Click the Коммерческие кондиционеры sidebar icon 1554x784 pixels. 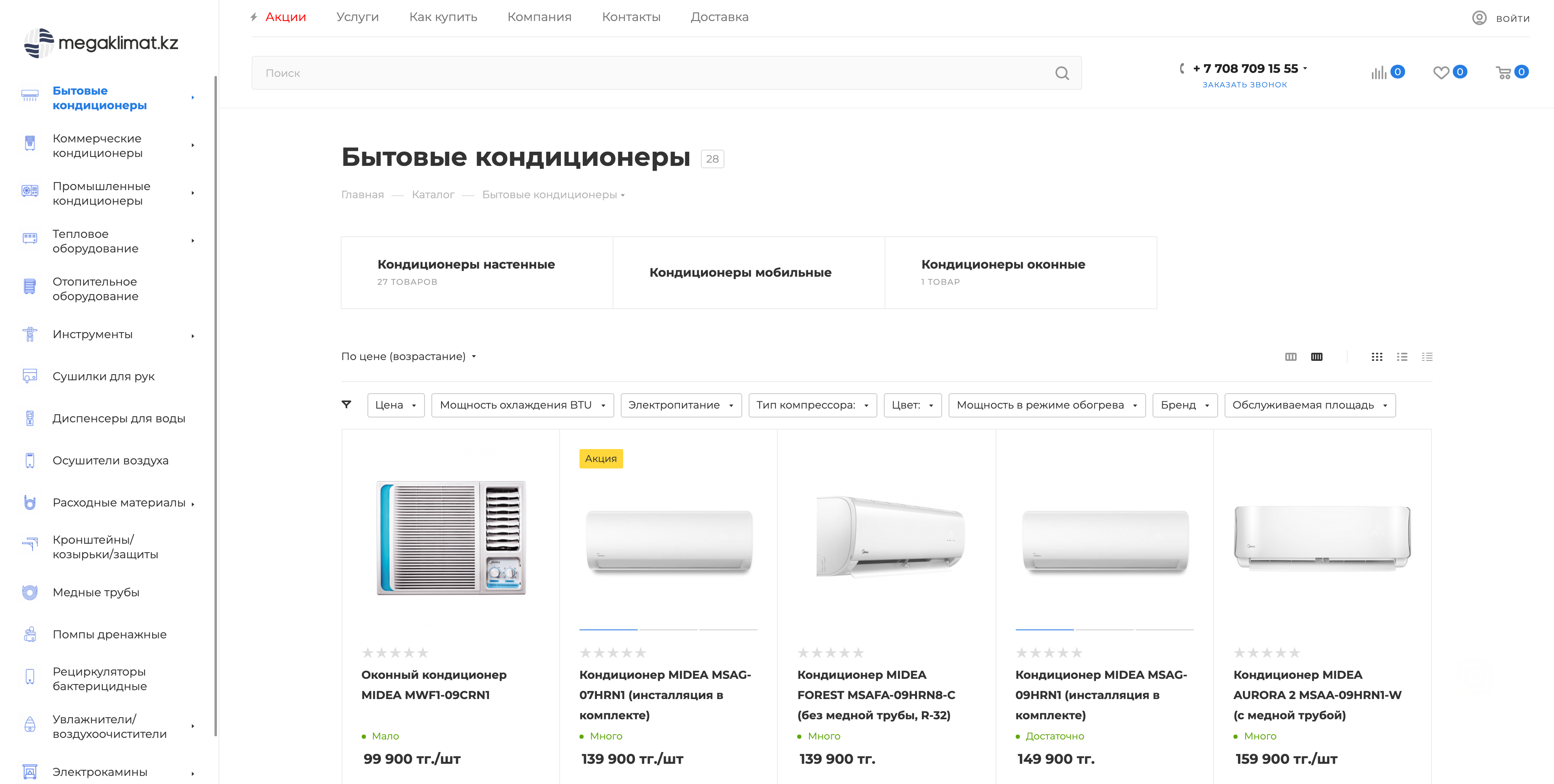(x=30, y=143)
